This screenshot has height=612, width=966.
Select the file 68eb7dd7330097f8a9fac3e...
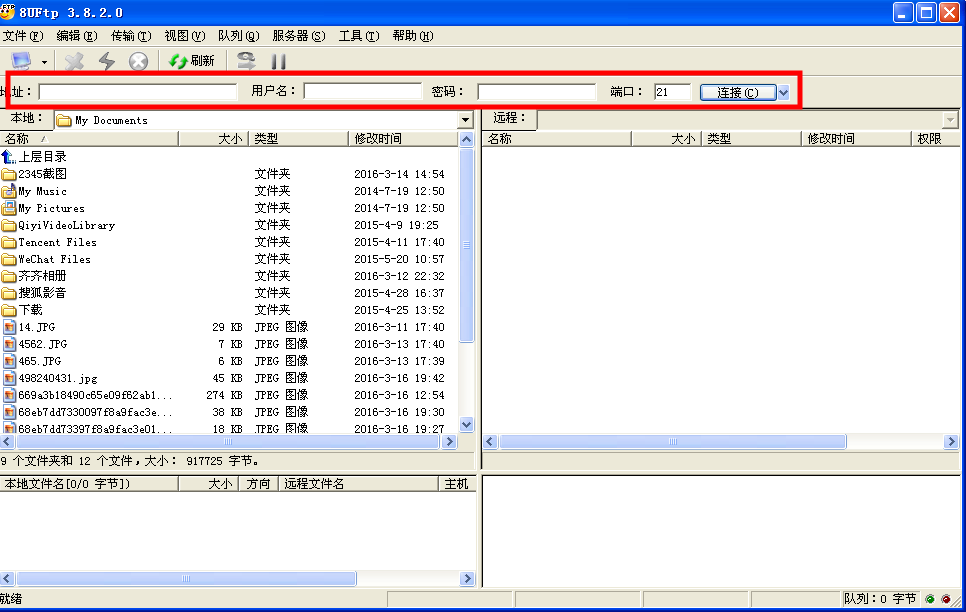coord(87,412)
